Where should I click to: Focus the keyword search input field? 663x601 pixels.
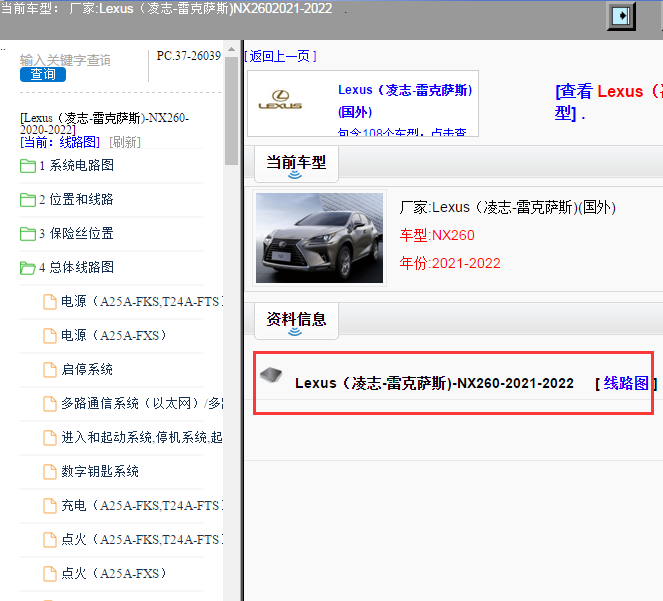[66, 60]
